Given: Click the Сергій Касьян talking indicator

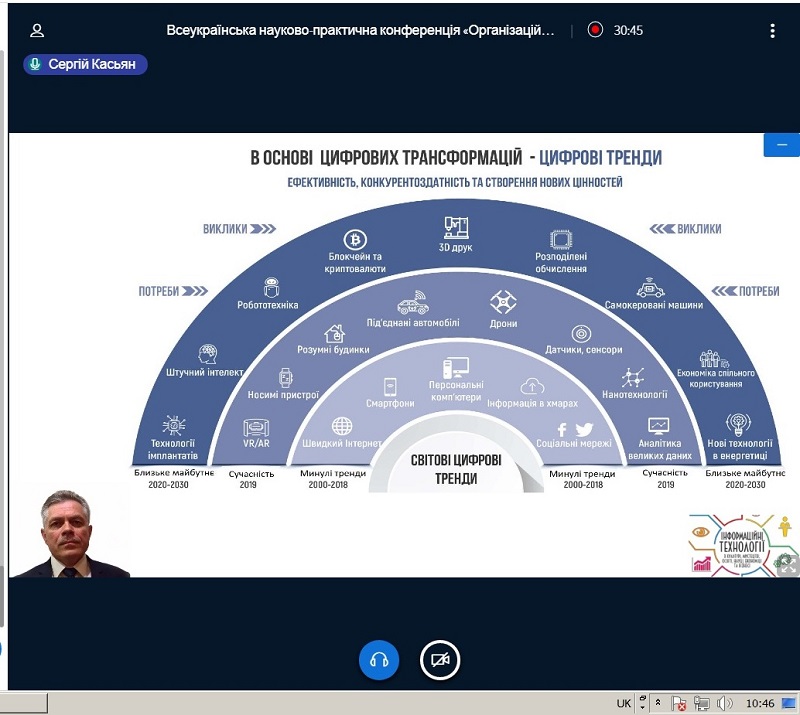Looking at the screenshot, I should point(86,64).
